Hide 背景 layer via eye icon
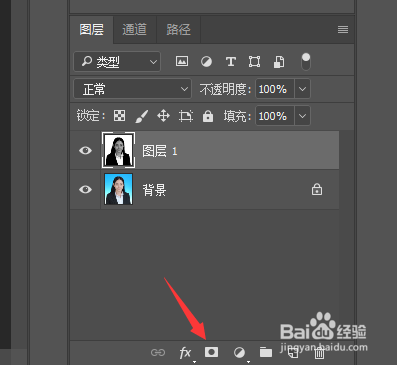 pos(85,189)
